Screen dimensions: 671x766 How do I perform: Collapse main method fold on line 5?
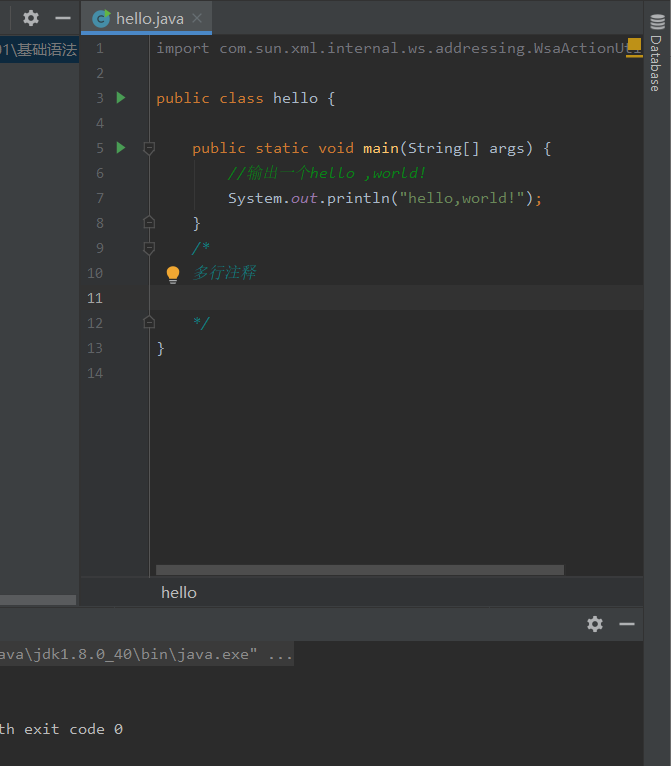(149, 148)
